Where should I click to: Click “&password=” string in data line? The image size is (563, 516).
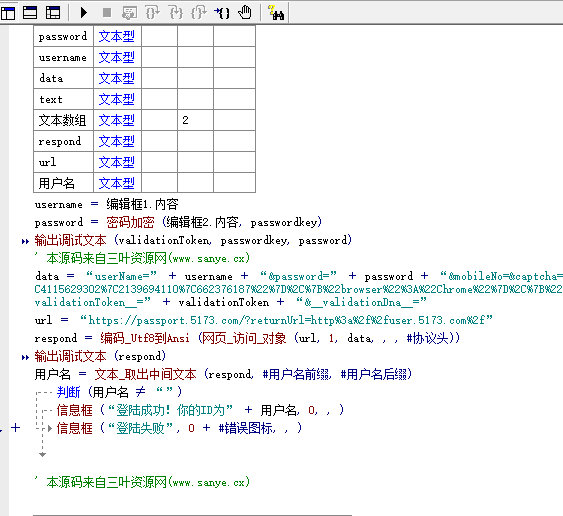pyautogui.click(x=298, y=276)
